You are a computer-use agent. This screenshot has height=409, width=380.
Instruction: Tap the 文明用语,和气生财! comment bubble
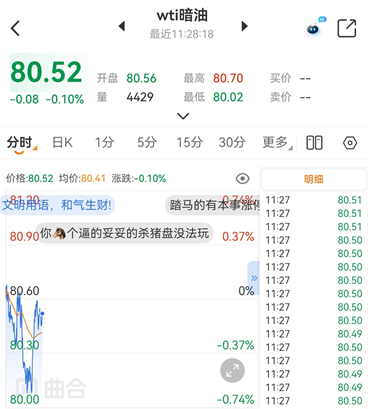(57, 205)
